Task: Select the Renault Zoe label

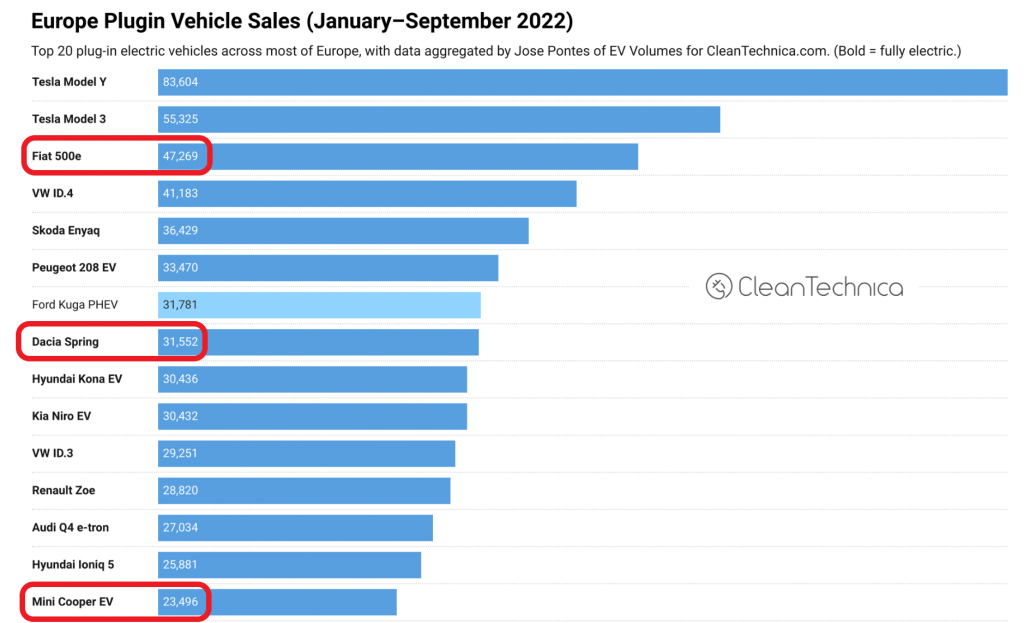Action: click(64, 490)
